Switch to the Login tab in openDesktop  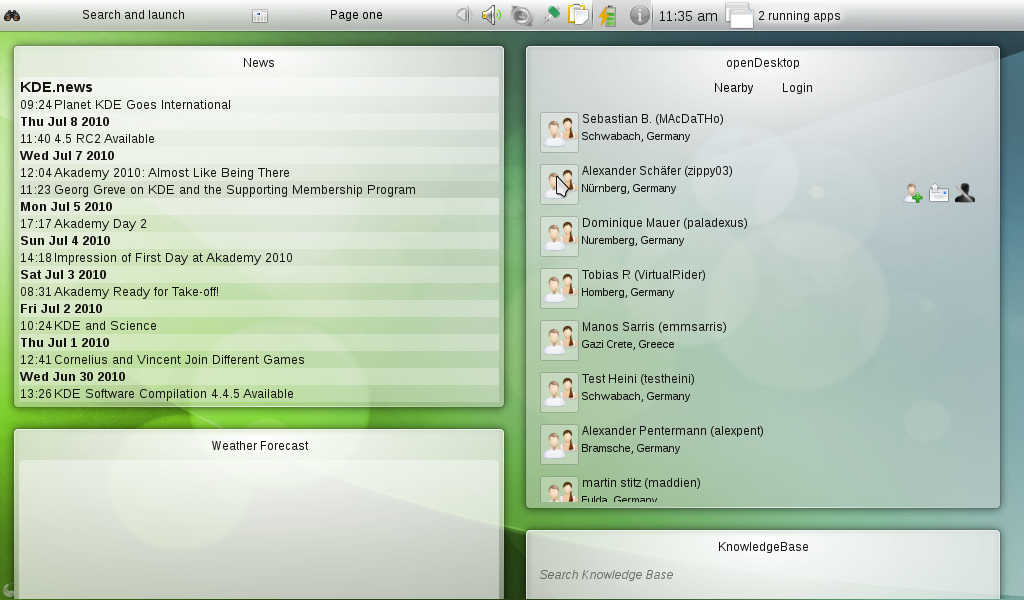coord(797,88)
